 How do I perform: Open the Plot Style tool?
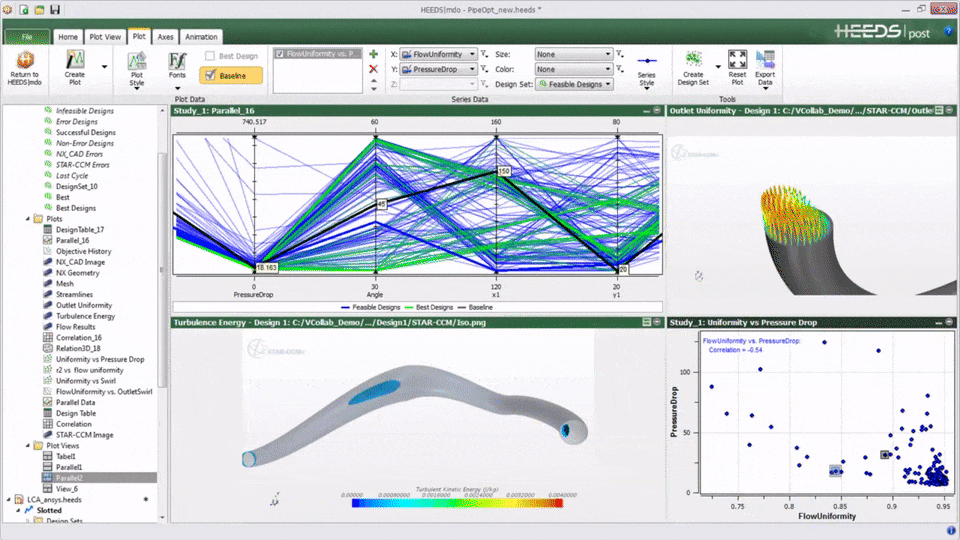pyautogui.click(x=137, y=70)
